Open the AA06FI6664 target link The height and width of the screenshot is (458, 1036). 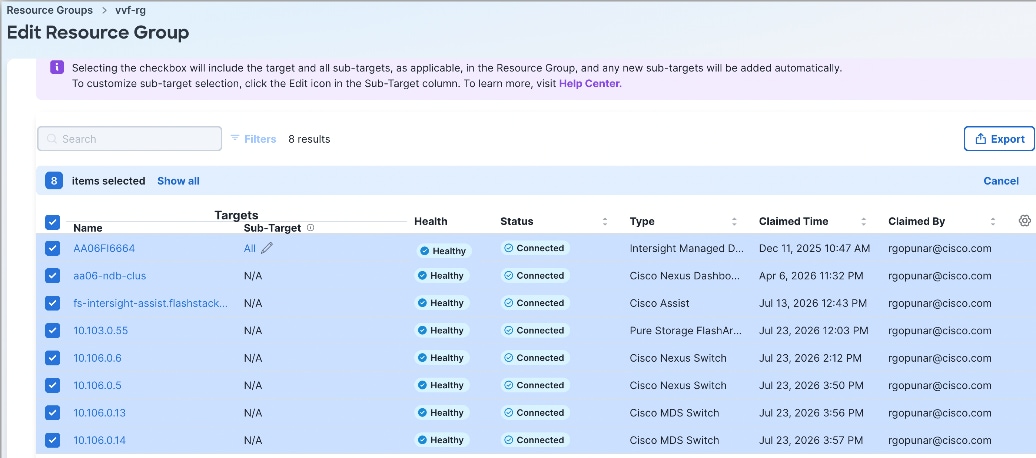pyautogui.click(x=104, y=248)
